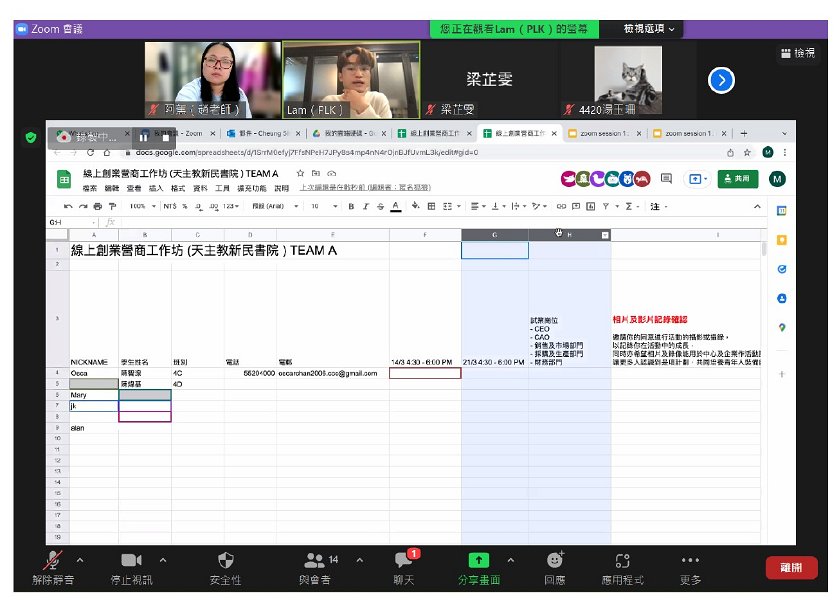This screenshot has width=839, height=600.
Task: Open the view options dropdown at top
Action: click(649, 29)
